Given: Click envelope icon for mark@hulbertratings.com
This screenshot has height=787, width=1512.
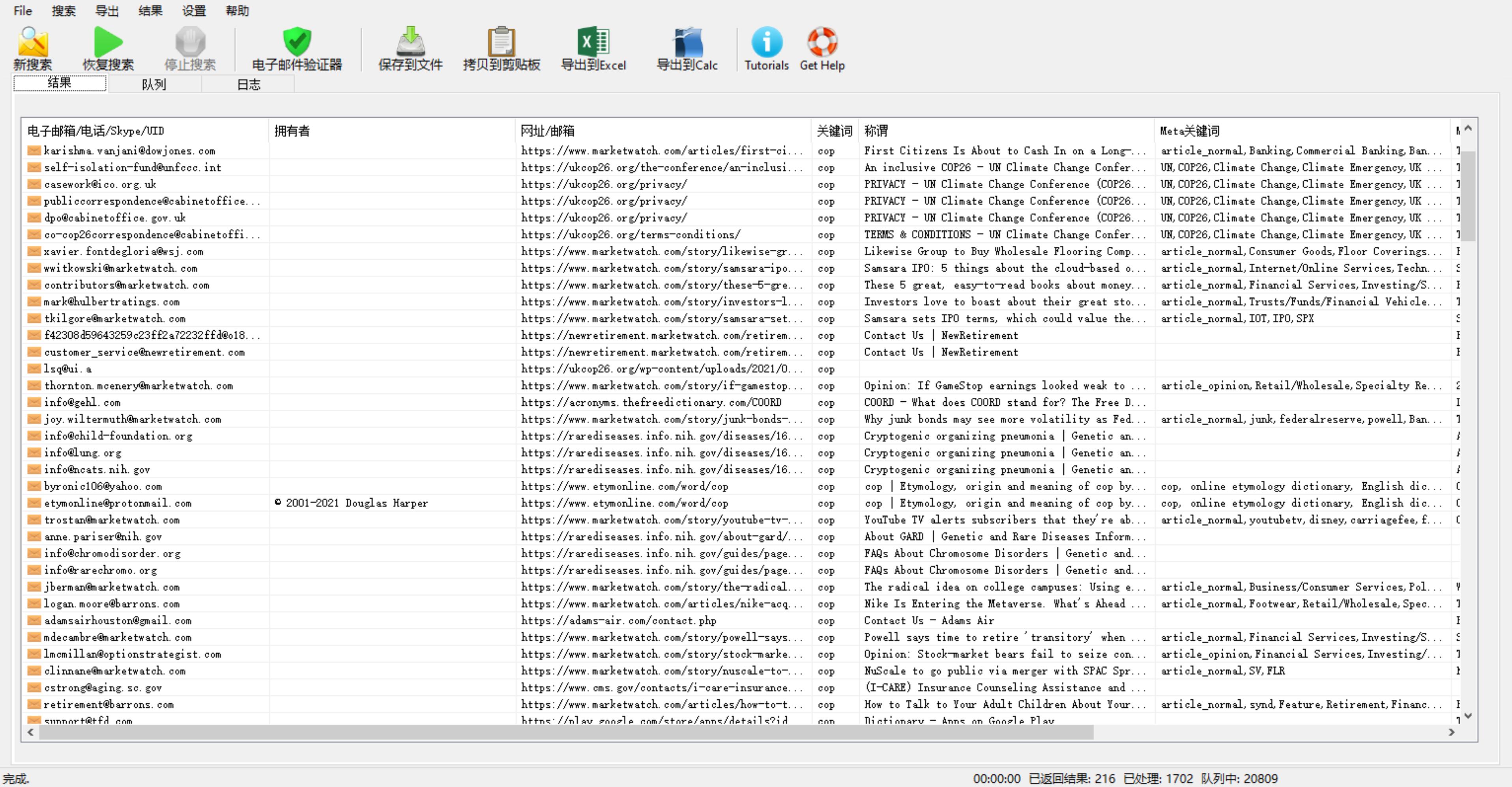Looking at the screenshot, I should [x=35, y=302].
